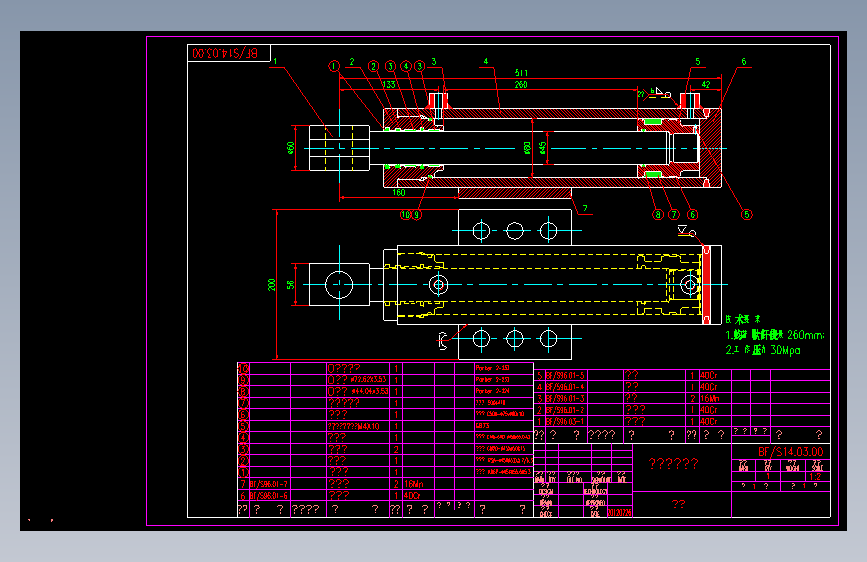Select the BF/S96.01-7 part number cell

coord(268,484)
